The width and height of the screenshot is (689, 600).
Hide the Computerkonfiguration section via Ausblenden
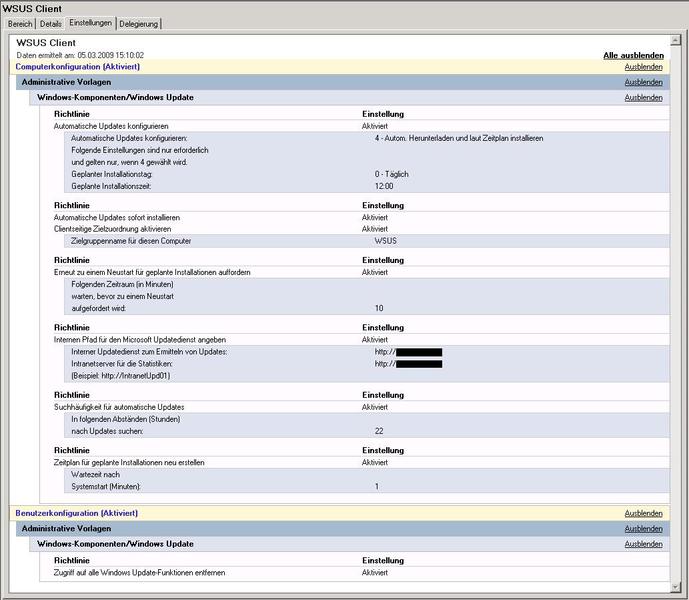643,67
